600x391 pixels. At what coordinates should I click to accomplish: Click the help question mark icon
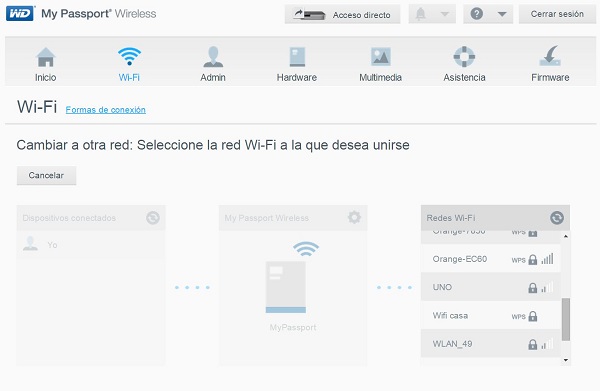click(x=476, y=14)
